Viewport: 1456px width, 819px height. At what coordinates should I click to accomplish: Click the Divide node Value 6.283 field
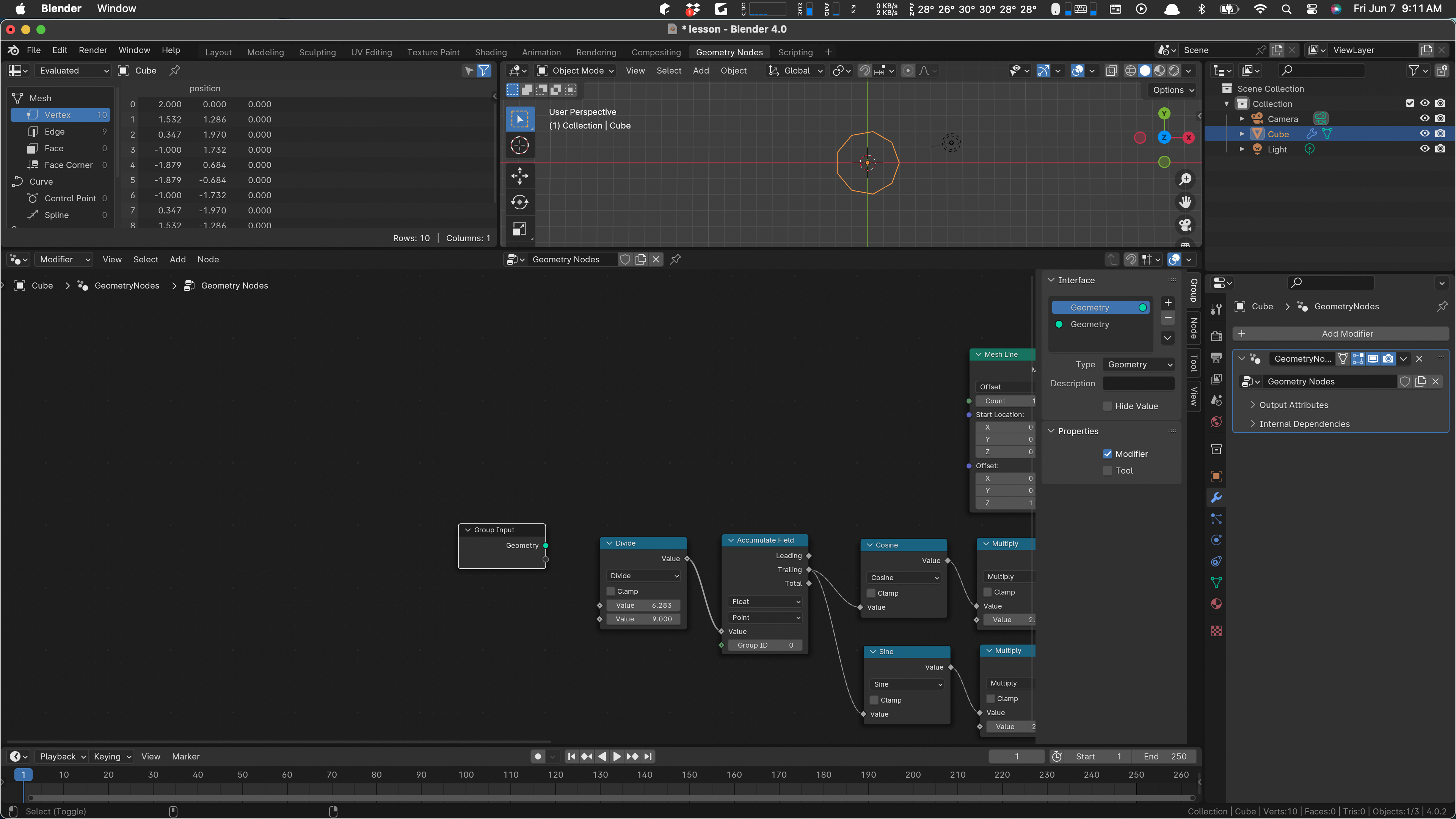click(x=643, y=606)
